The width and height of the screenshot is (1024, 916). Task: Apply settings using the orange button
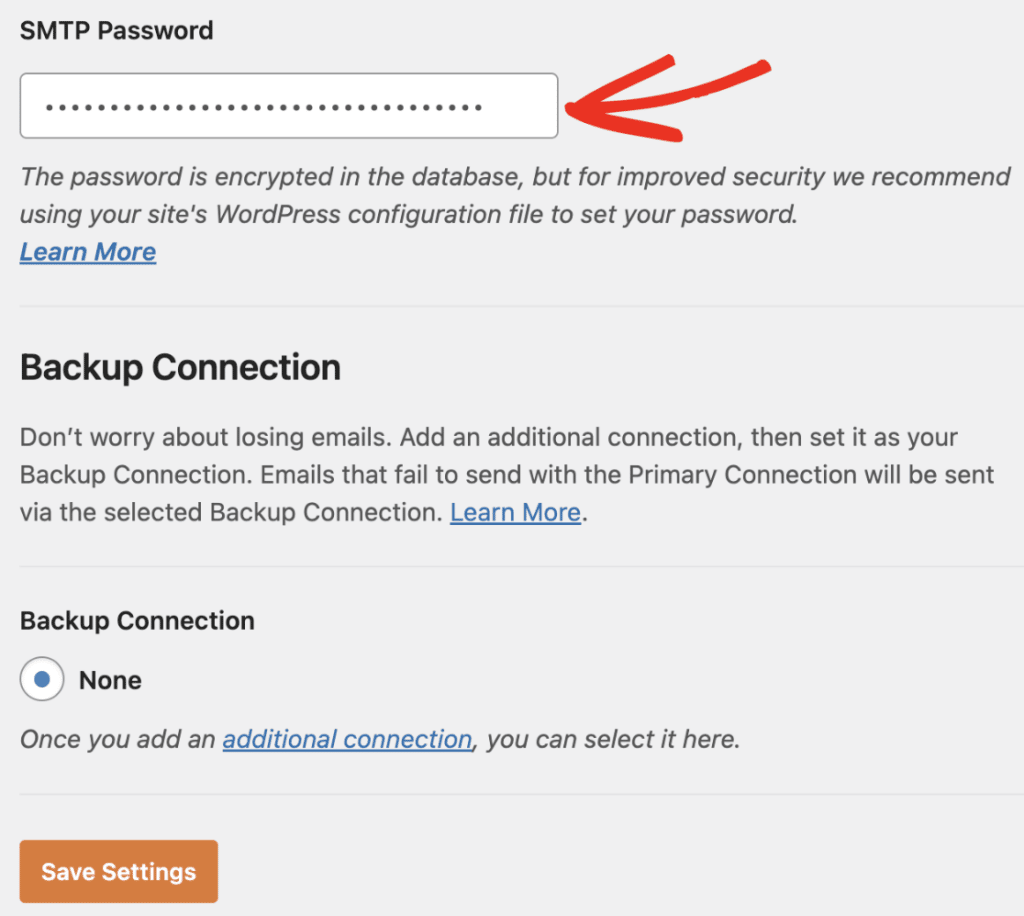(x=118, y=871)
